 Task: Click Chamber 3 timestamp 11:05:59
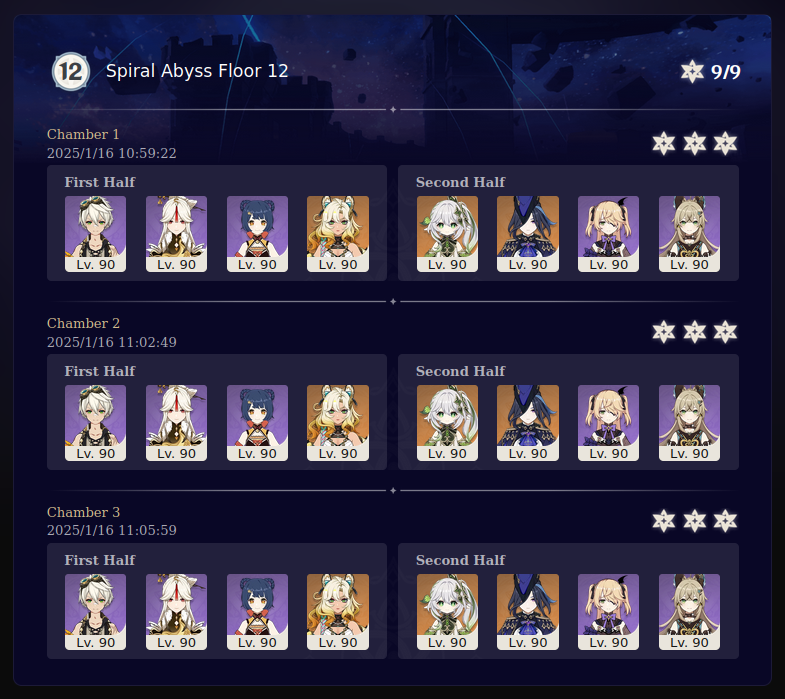[x=112, y=530]
